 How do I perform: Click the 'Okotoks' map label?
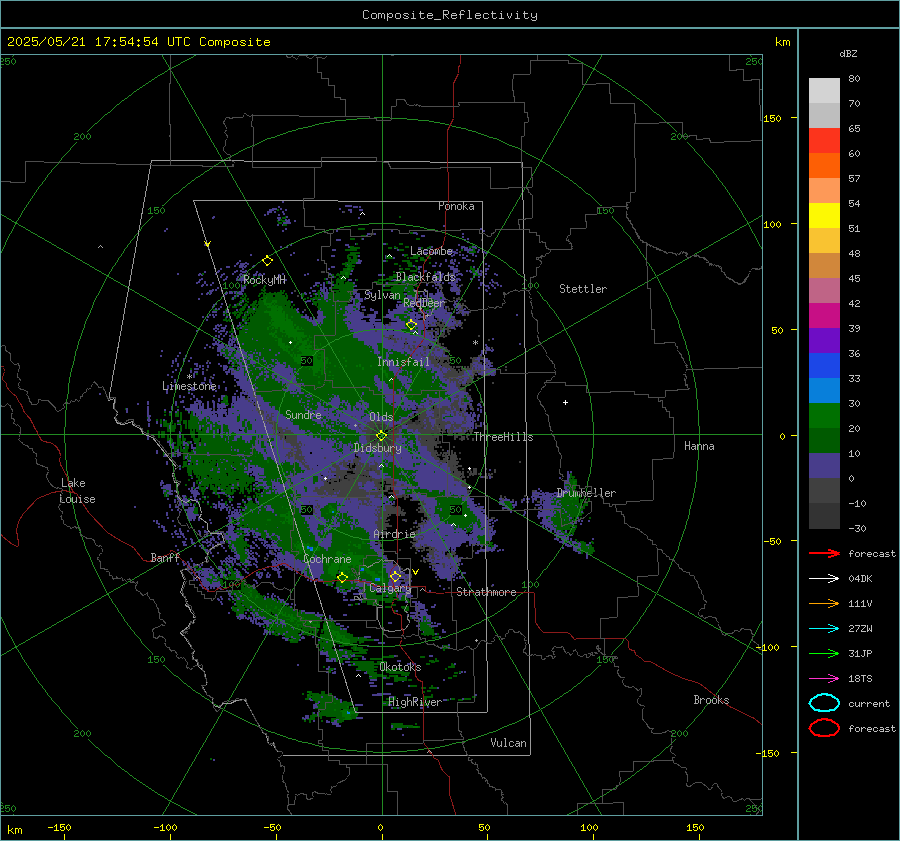tap(400, 666)
